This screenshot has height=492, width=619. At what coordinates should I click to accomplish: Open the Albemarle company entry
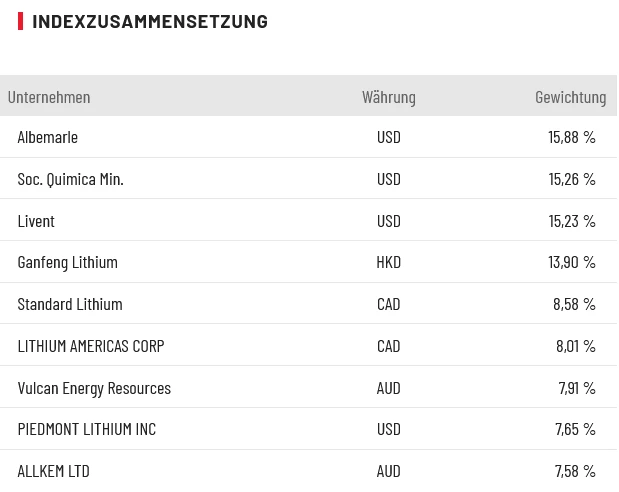pos(48,137)
